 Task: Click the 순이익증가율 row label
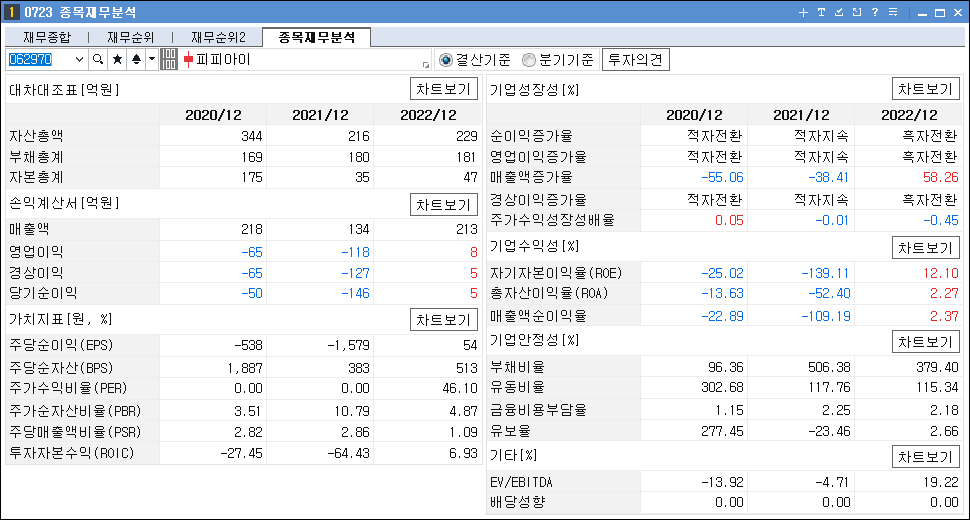(x=531, y=136)
